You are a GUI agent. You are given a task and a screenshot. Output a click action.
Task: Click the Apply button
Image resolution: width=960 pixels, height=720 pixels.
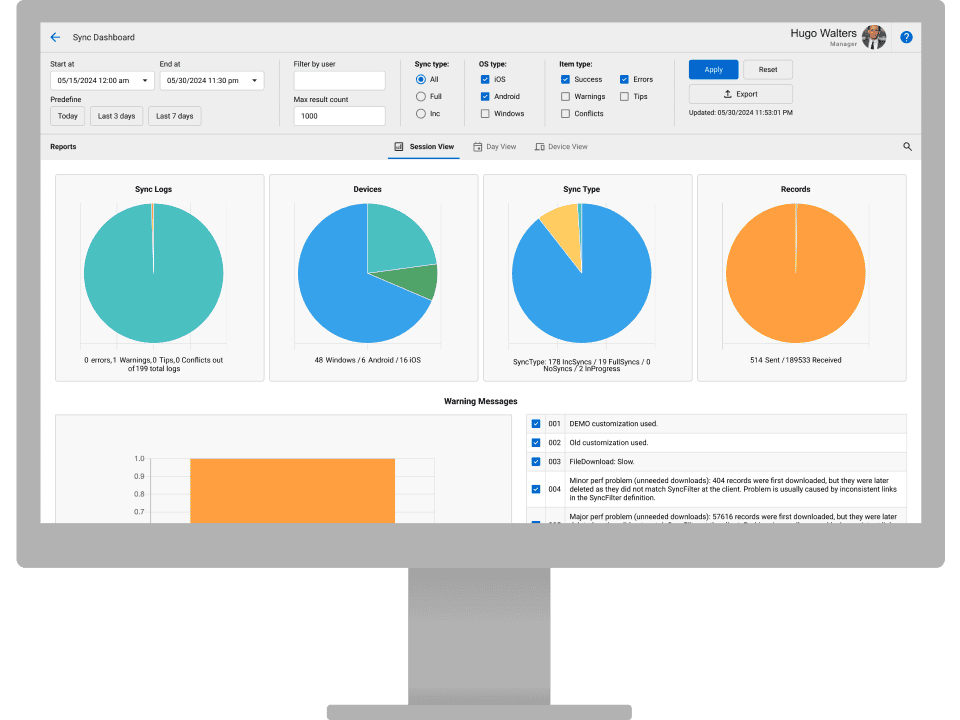(713, 69)
